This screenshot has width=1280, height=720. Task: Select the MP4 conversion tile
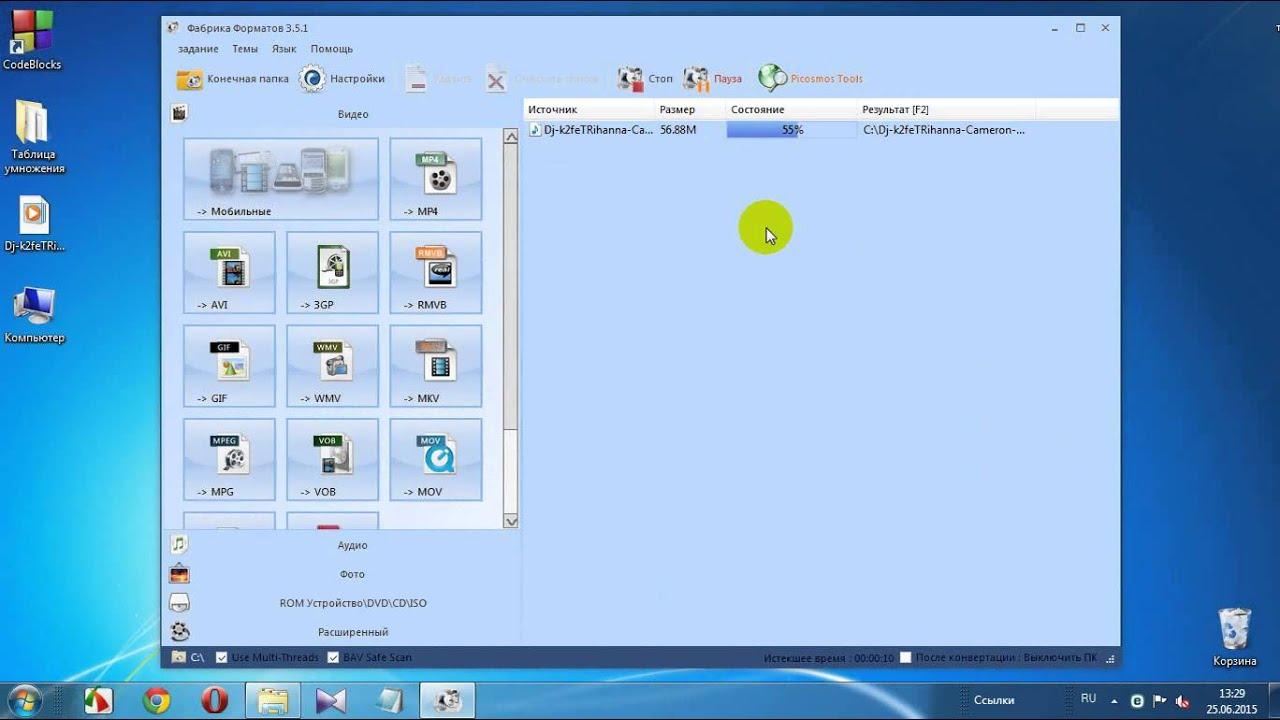coord(435,179)
